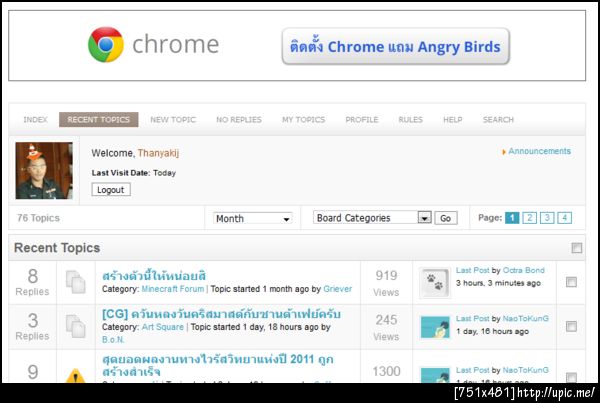Image resolution: width=600 pixels, height=403 pixels.
Task: Open the topic 'สร้างตัวนี้ให้หน่อยสิ'
Action: (x=154, y=276)
